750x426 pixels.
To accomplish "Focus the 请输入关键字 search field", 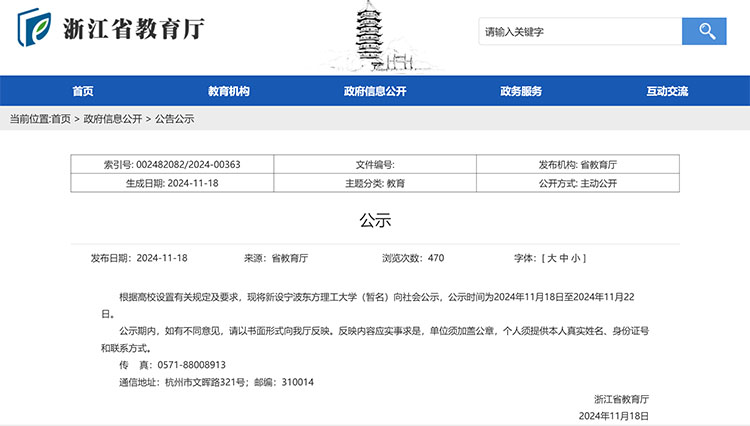I will (580, 32).
